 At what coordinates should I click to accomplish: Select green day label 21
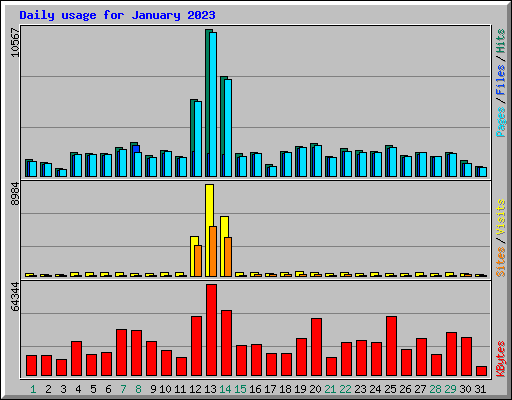tap(330, 389)
